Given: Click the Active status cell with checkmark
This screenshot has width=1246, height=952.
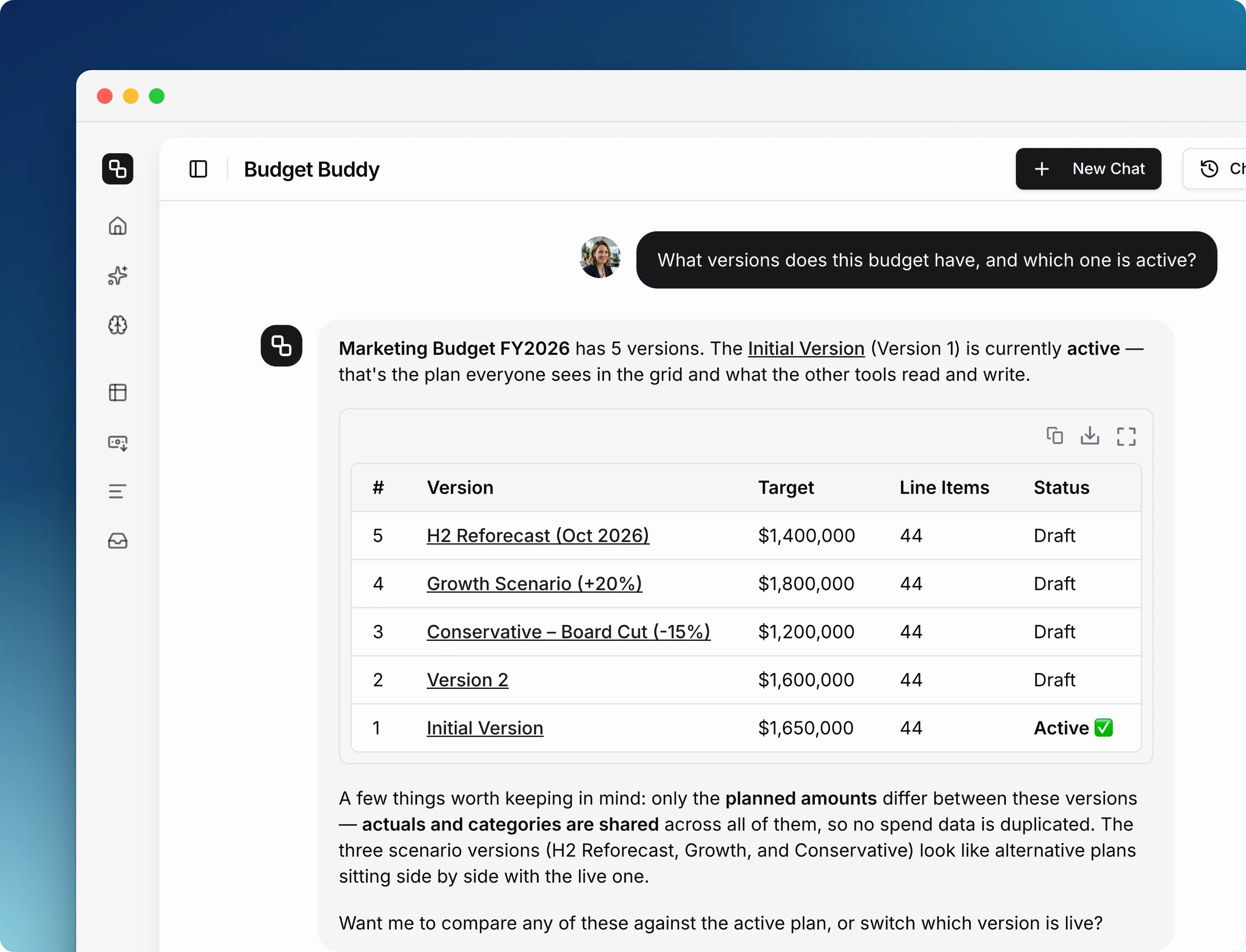Looking at the screenshot, I should click(1073, 728).
